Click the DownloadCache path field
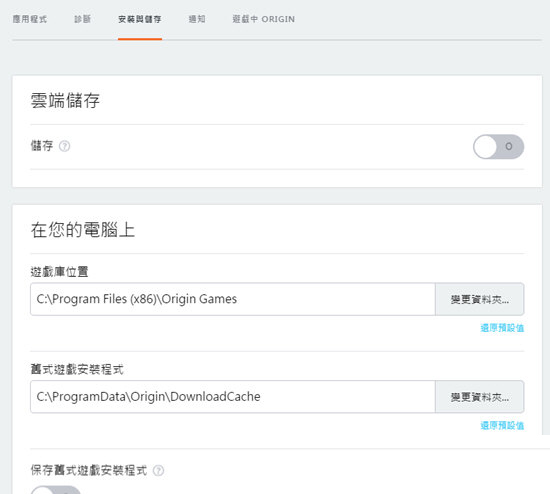 tap(233, 397)
